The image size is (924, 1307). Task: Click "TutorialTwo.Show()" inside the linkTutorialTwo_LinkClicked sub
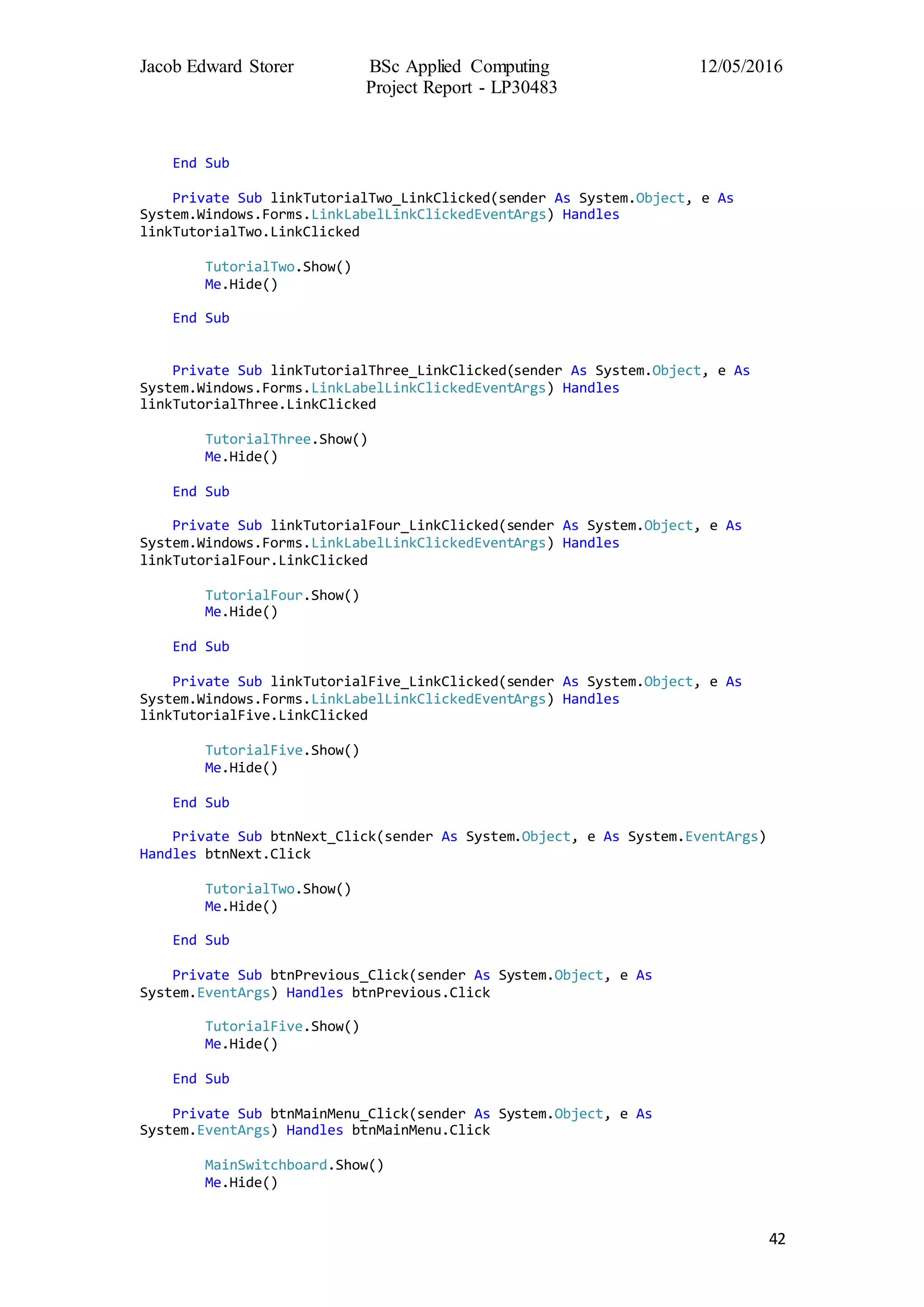(x=278, y=266)
